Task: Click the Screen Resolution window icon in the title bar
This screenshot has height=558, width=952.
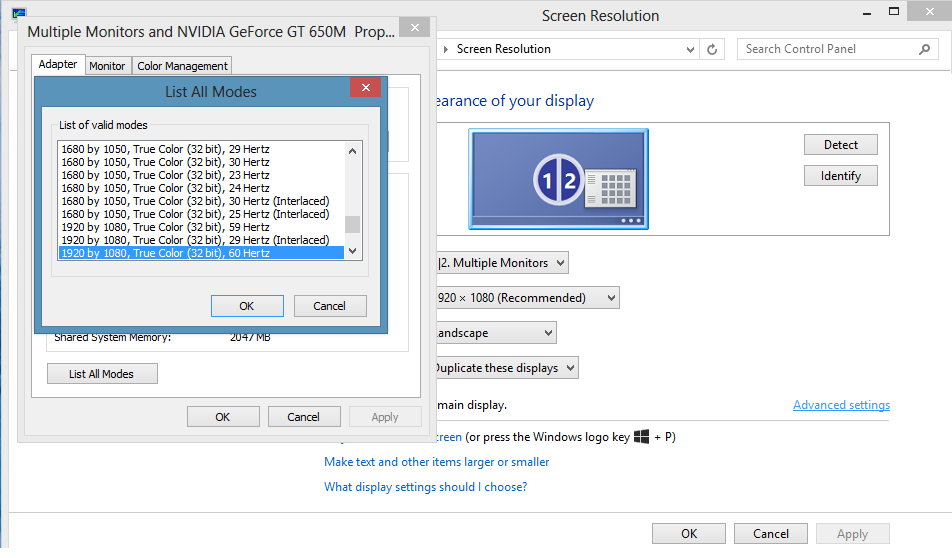Action: tap(19, 13)
